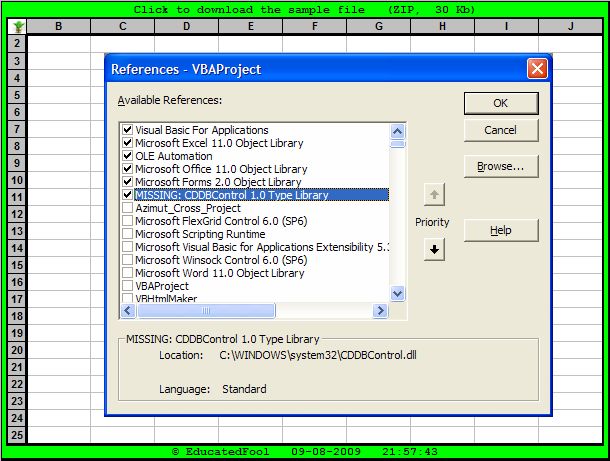The width and height of the screenshot is (610, 461).
Task: Select column I header in the spreadsheet
Action: tap(506, 26)
